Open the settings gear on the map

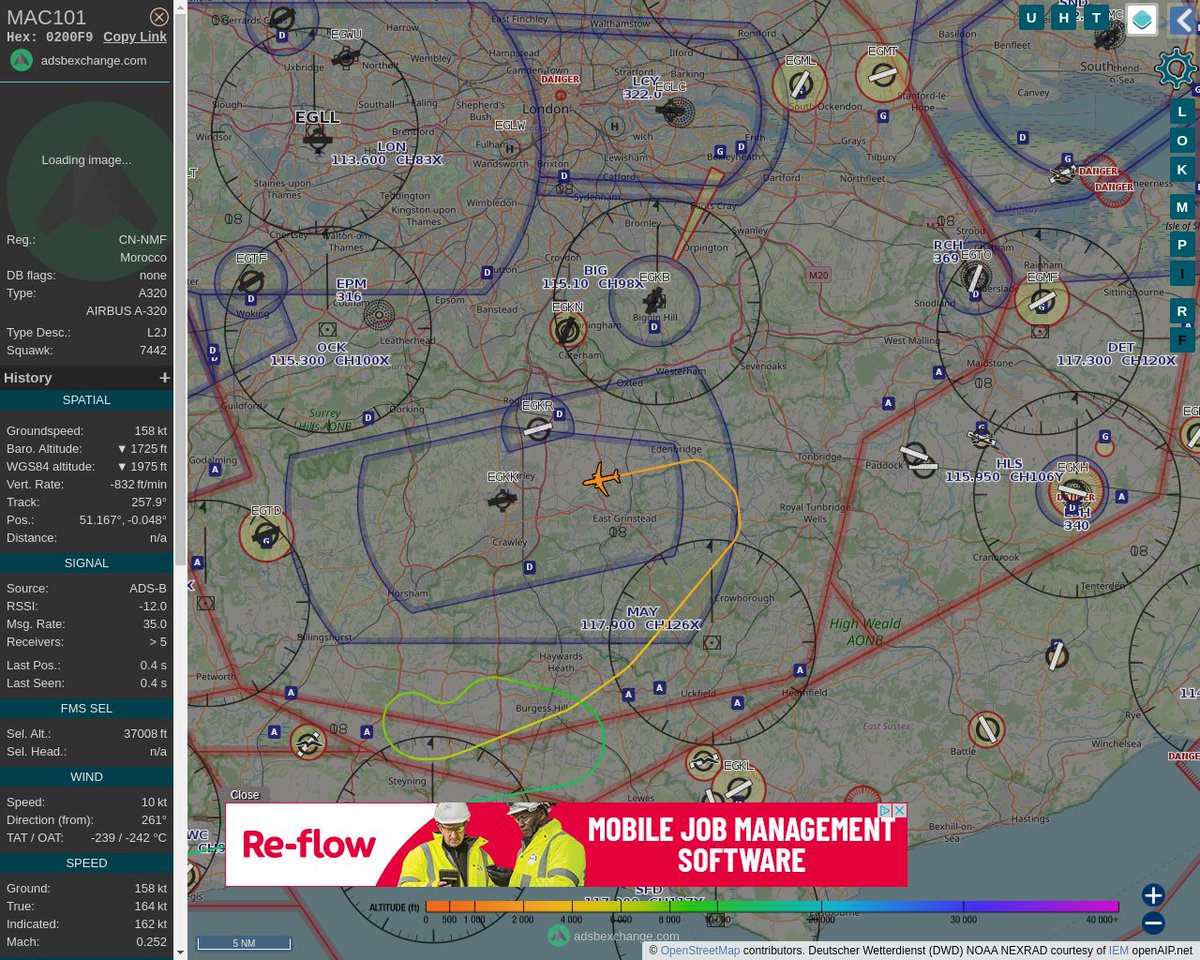click(1176, 68)
